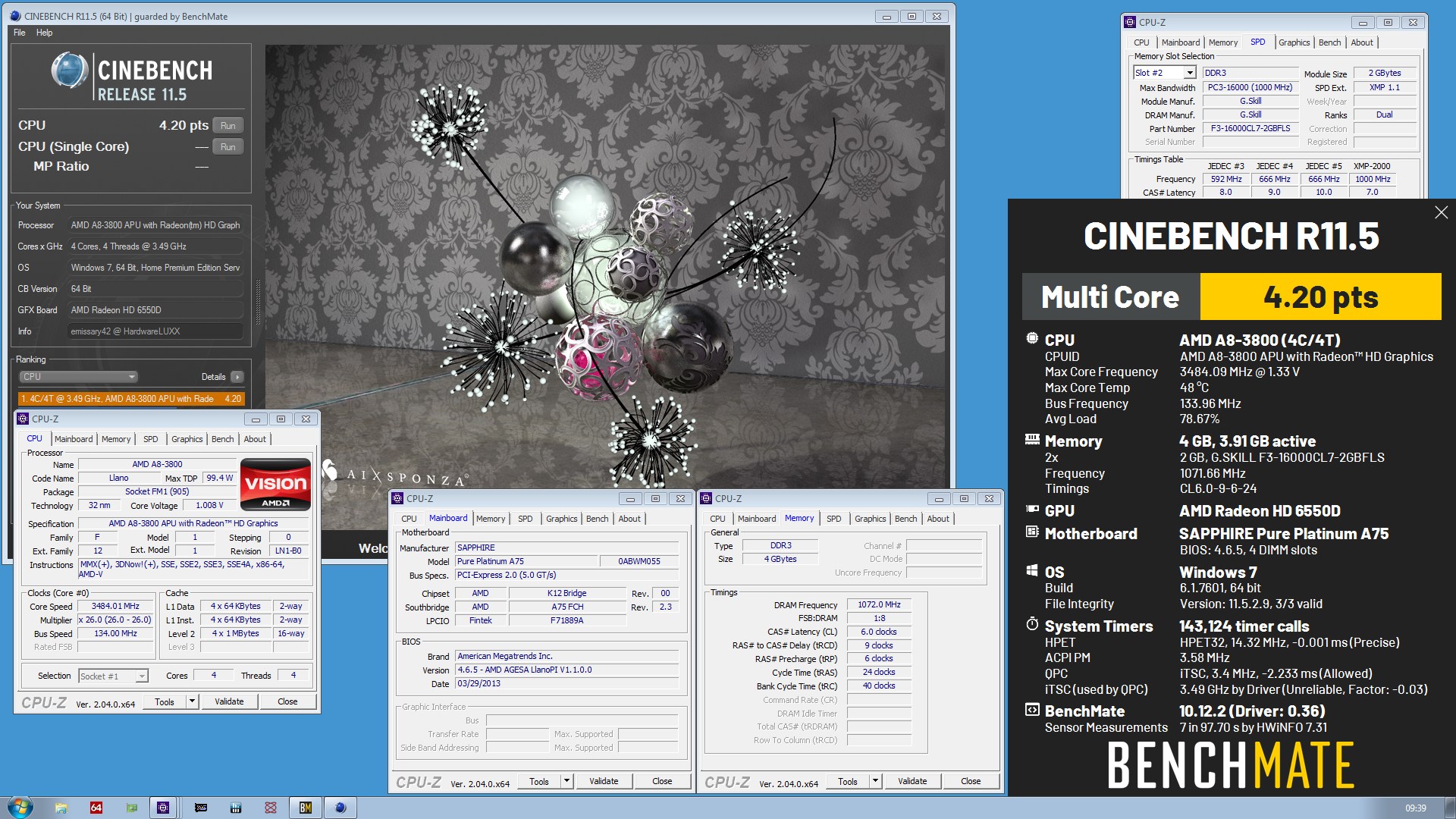The width and height of the screenshot is (1456, 819).
Task: Switch to Bench tab in CPU-Z CPU window
Action: tap(222, 439)
